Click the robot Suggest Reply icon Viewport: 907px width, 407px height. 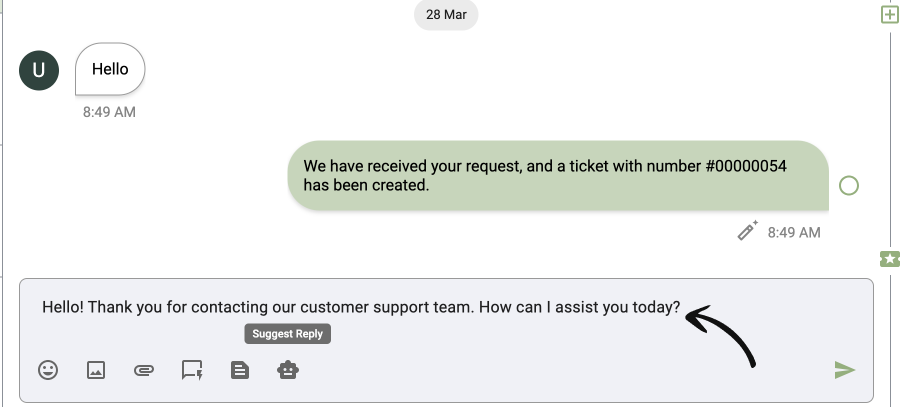(x=288, y=370)
